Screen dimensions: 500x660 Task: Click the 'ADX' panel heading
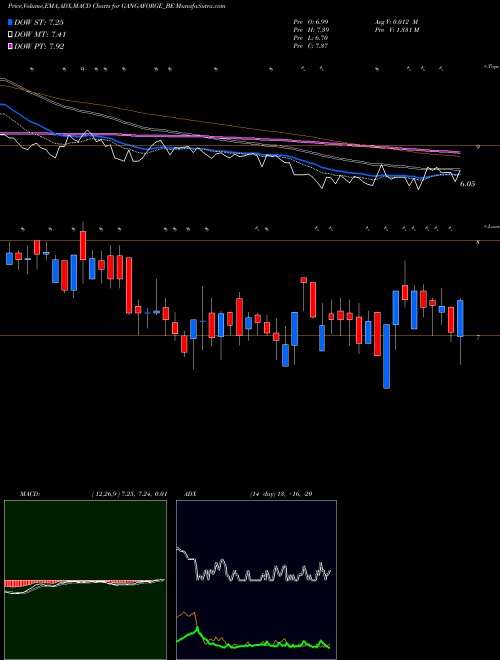(x=190, y=494)
